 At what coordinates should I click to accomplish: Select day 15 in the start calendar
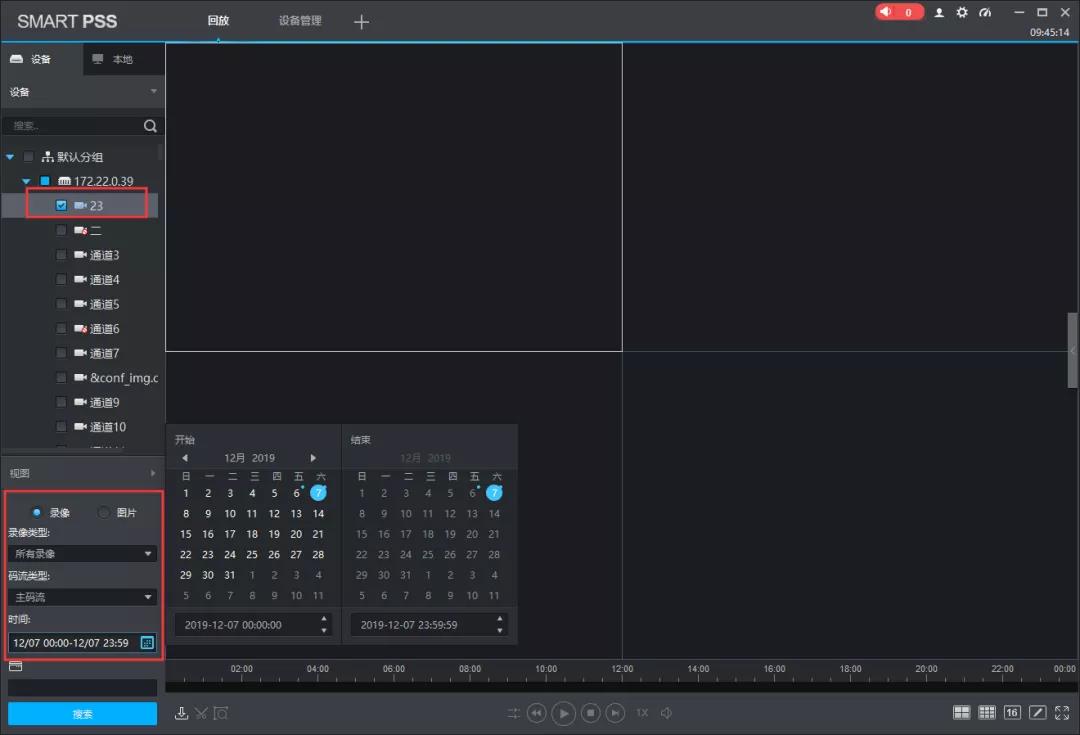pos(186,534)
